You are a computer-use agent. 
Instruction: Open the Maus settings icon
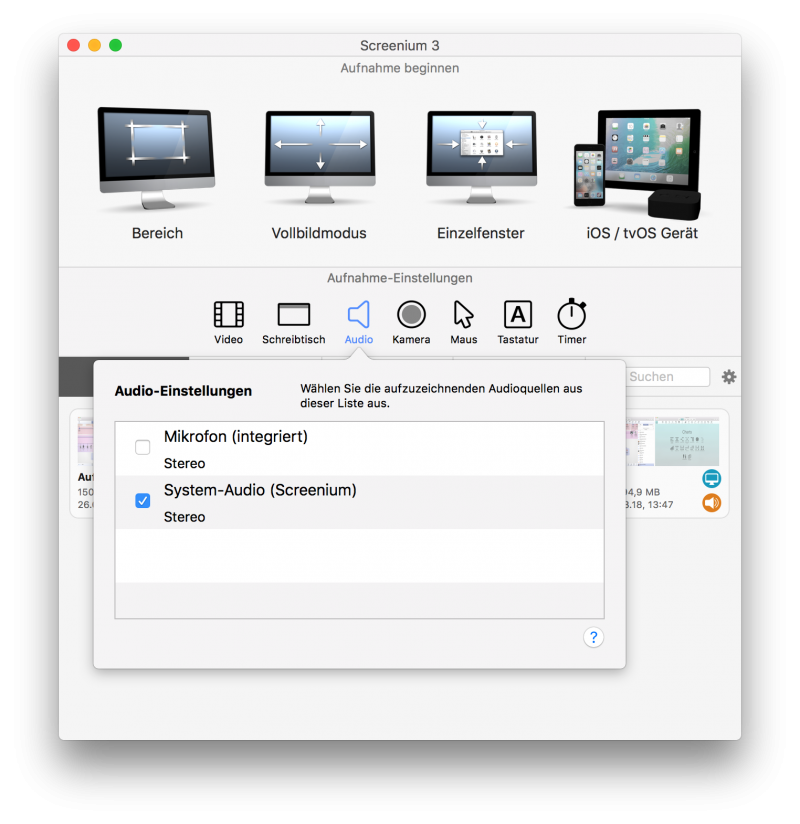[463, 315]
